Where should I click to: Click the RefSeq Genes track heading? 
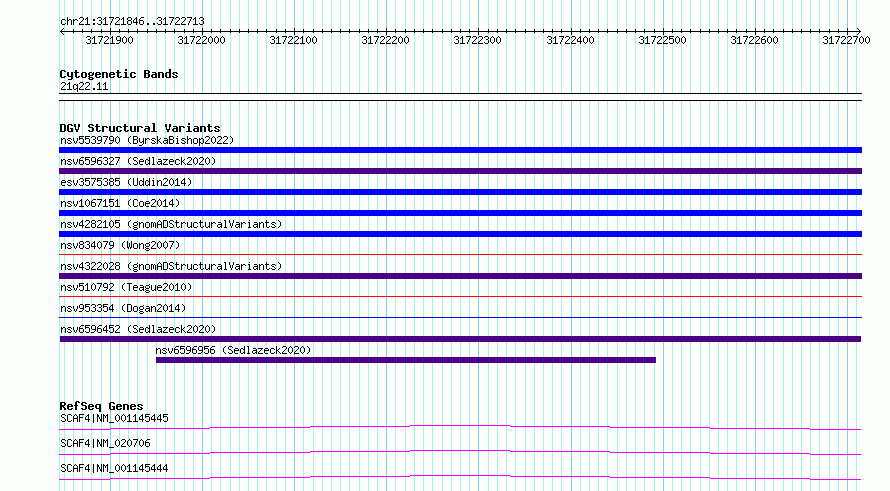pos(101,406)
